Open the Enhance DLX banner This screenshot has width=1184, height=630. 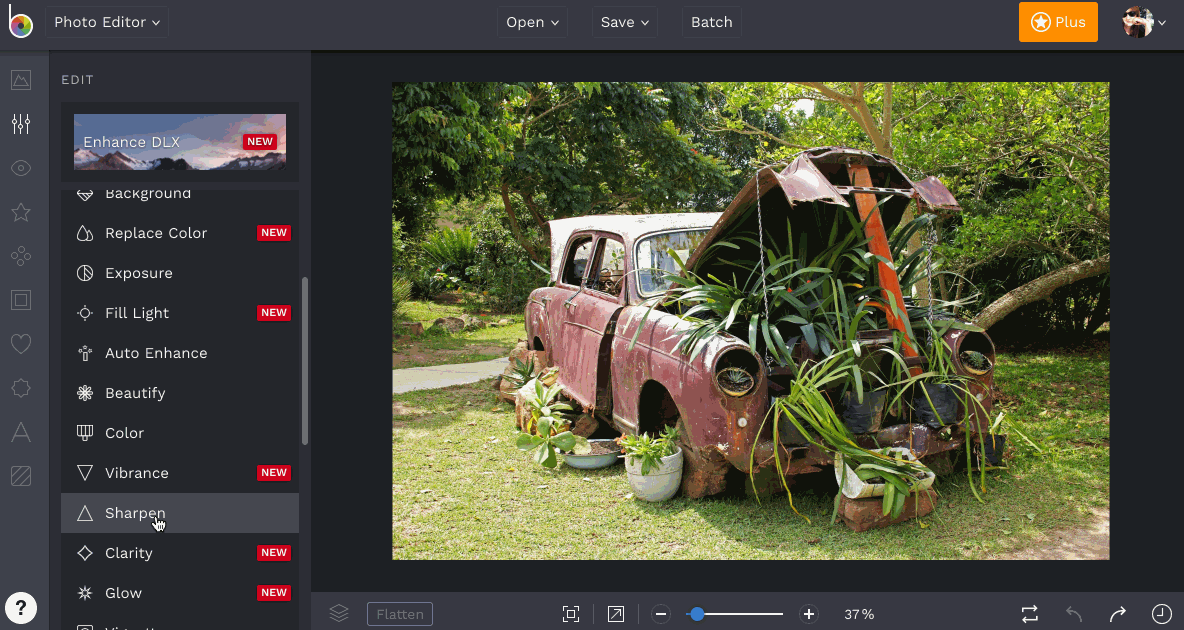(x=180, y=142)
